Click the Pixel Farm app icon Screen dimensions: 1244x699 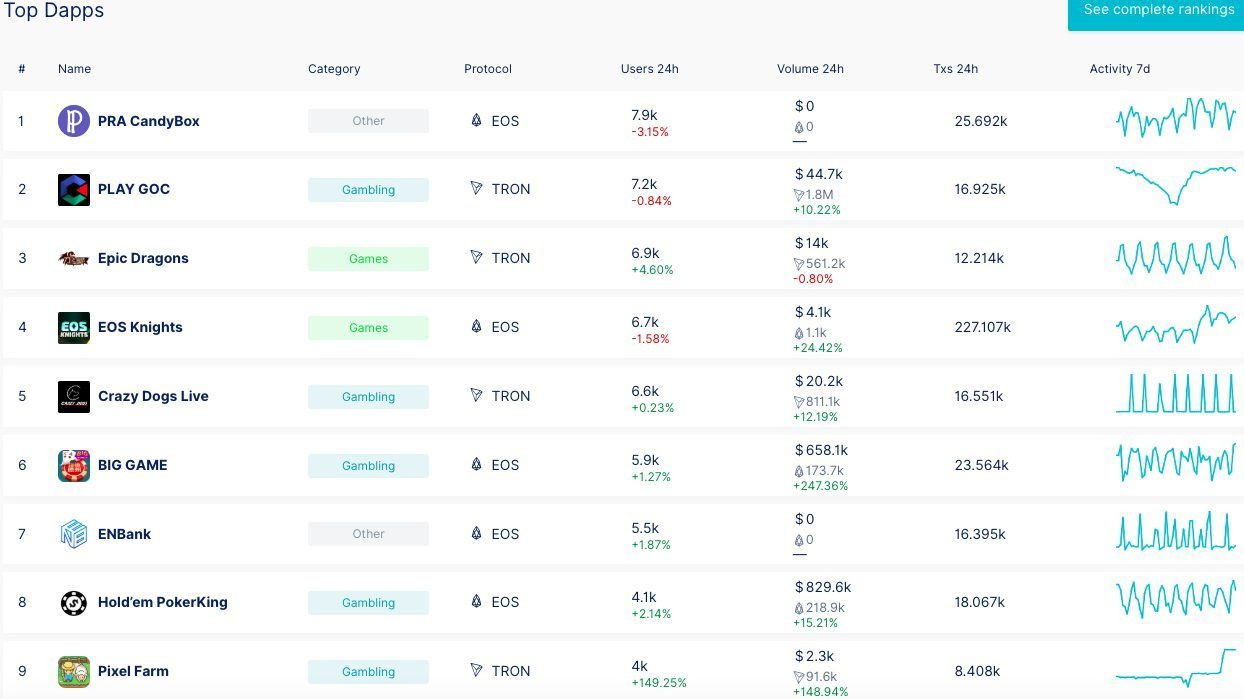pos(74,671)
